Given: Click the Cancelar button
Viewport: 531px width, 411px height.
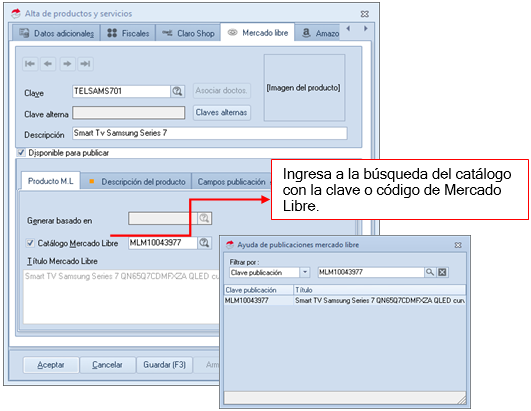Looking at the screenshot, I should tap(107, 365).
